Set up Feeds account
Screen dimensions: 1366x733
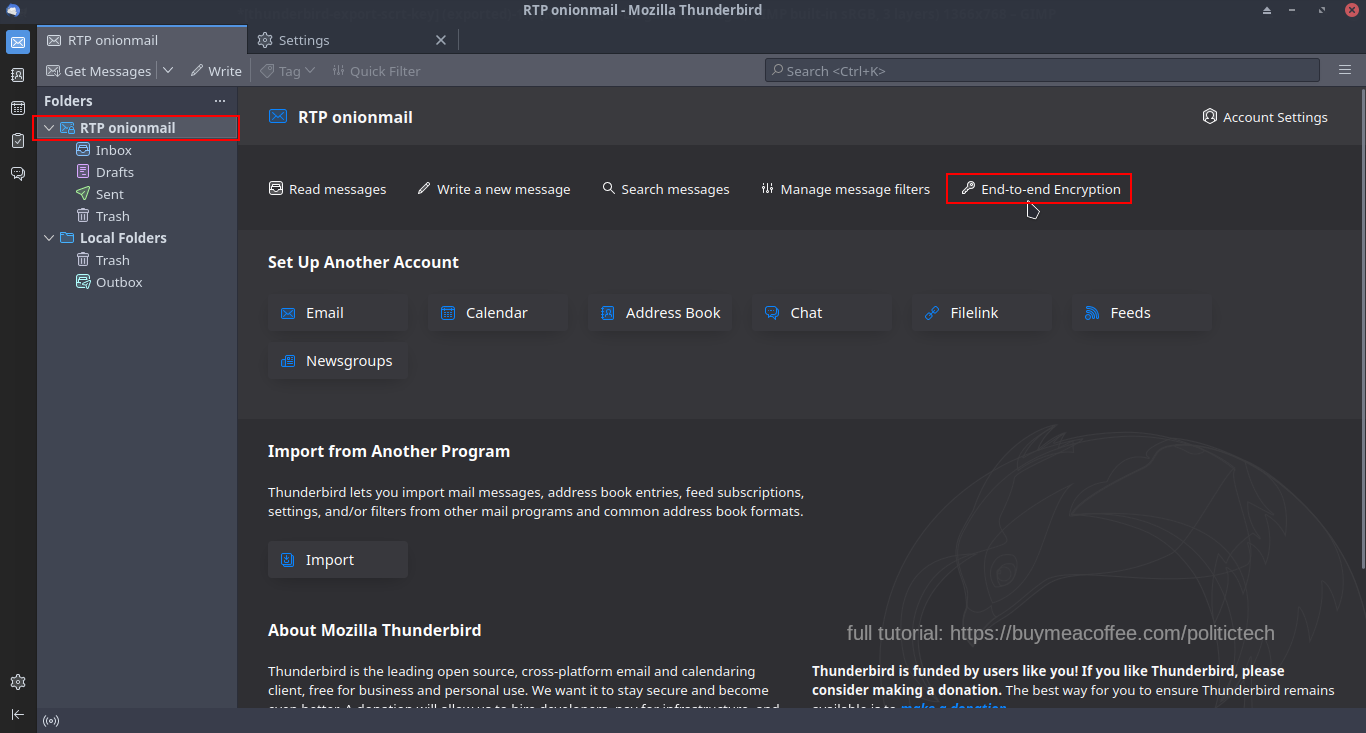pyautogui.click(x=1142, y=313)
